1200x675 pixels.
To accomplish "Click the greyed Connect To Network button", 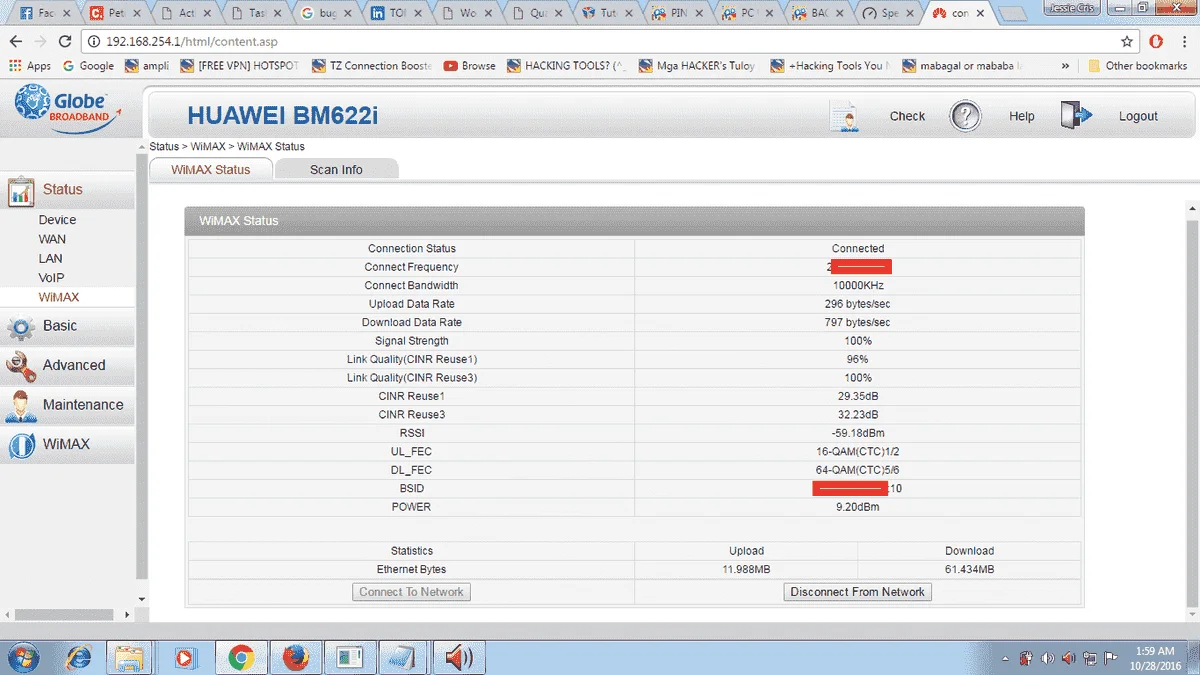I will pyautogui.click(x=411, y=592).
